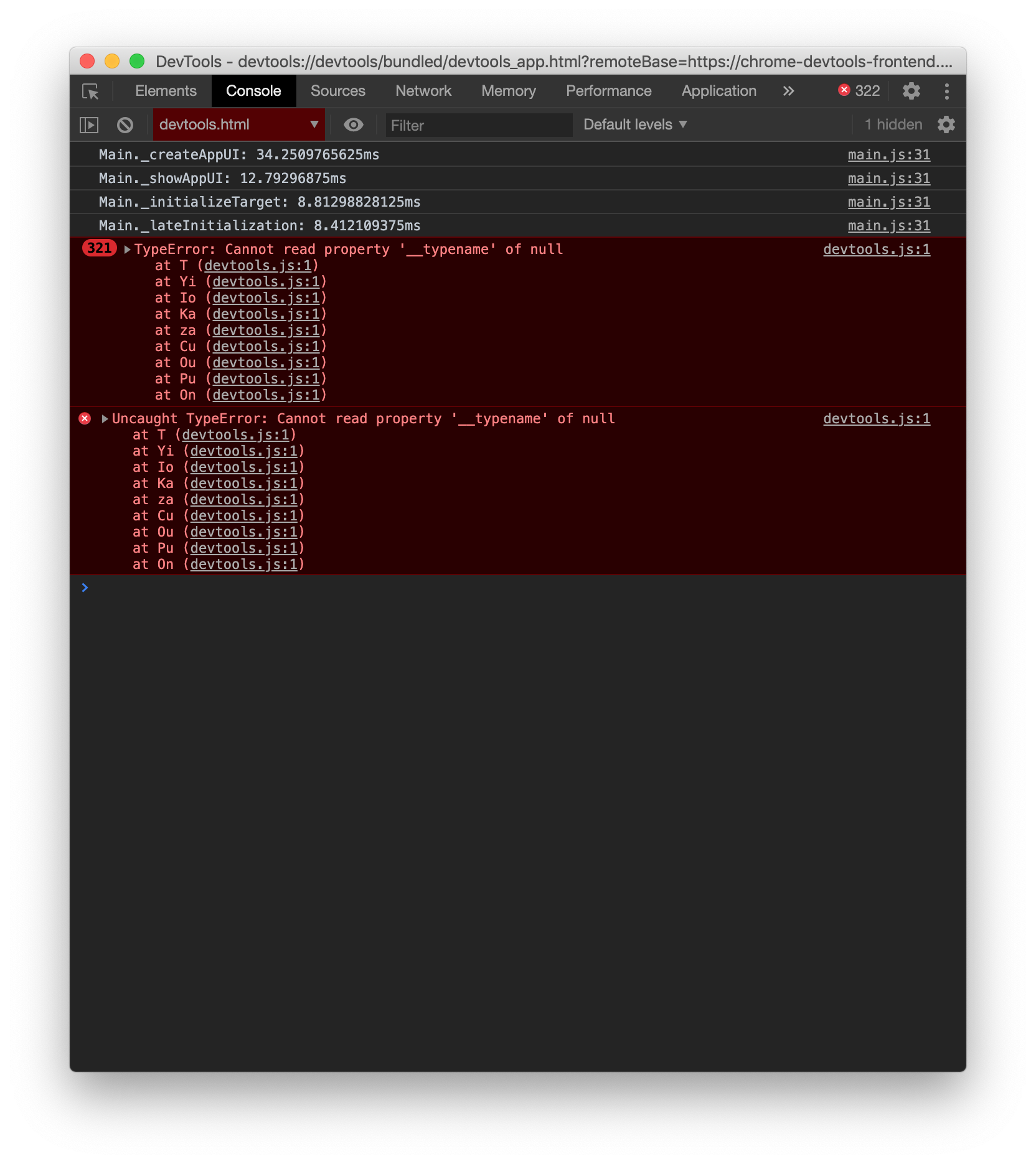Open 'at Ka' devtools.js:1 in Uncaught error
Image resolution: width=1036 pixels, height=1164 pixels.
(x=243, y=484)
